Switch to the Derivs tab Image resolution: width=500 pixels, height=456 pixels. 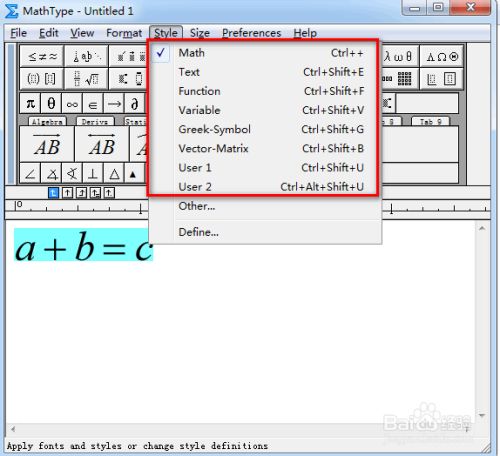pyautogui.click(x=95, y=122)
